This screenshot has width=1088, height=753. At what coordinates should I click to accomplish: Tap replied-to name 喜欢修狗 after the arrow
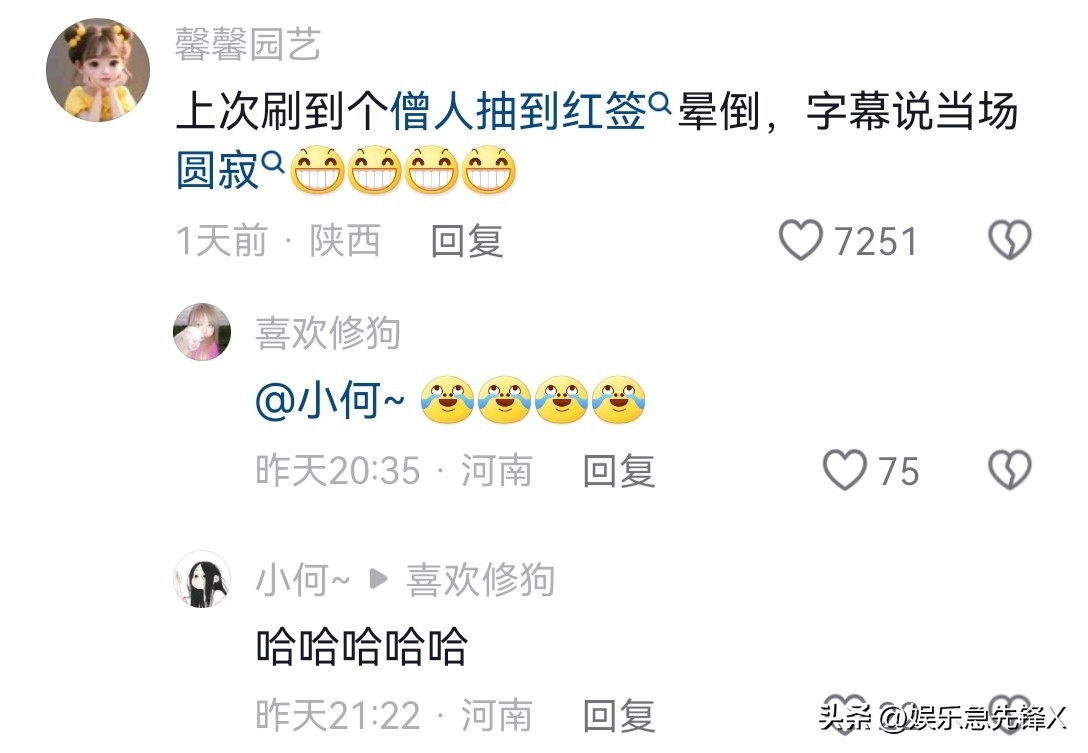click(480, 579)
